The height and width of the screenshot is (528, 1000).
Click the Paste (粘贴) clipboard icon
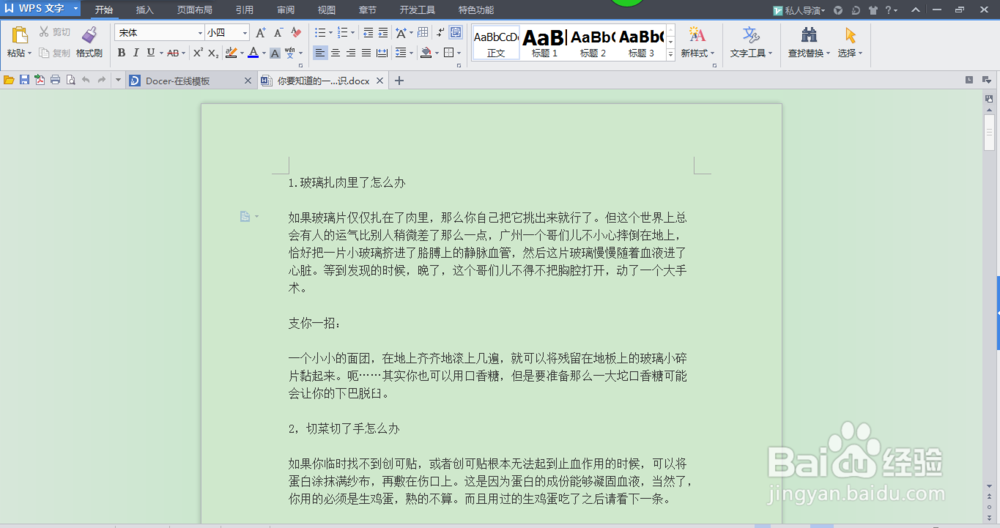point(20,35)
